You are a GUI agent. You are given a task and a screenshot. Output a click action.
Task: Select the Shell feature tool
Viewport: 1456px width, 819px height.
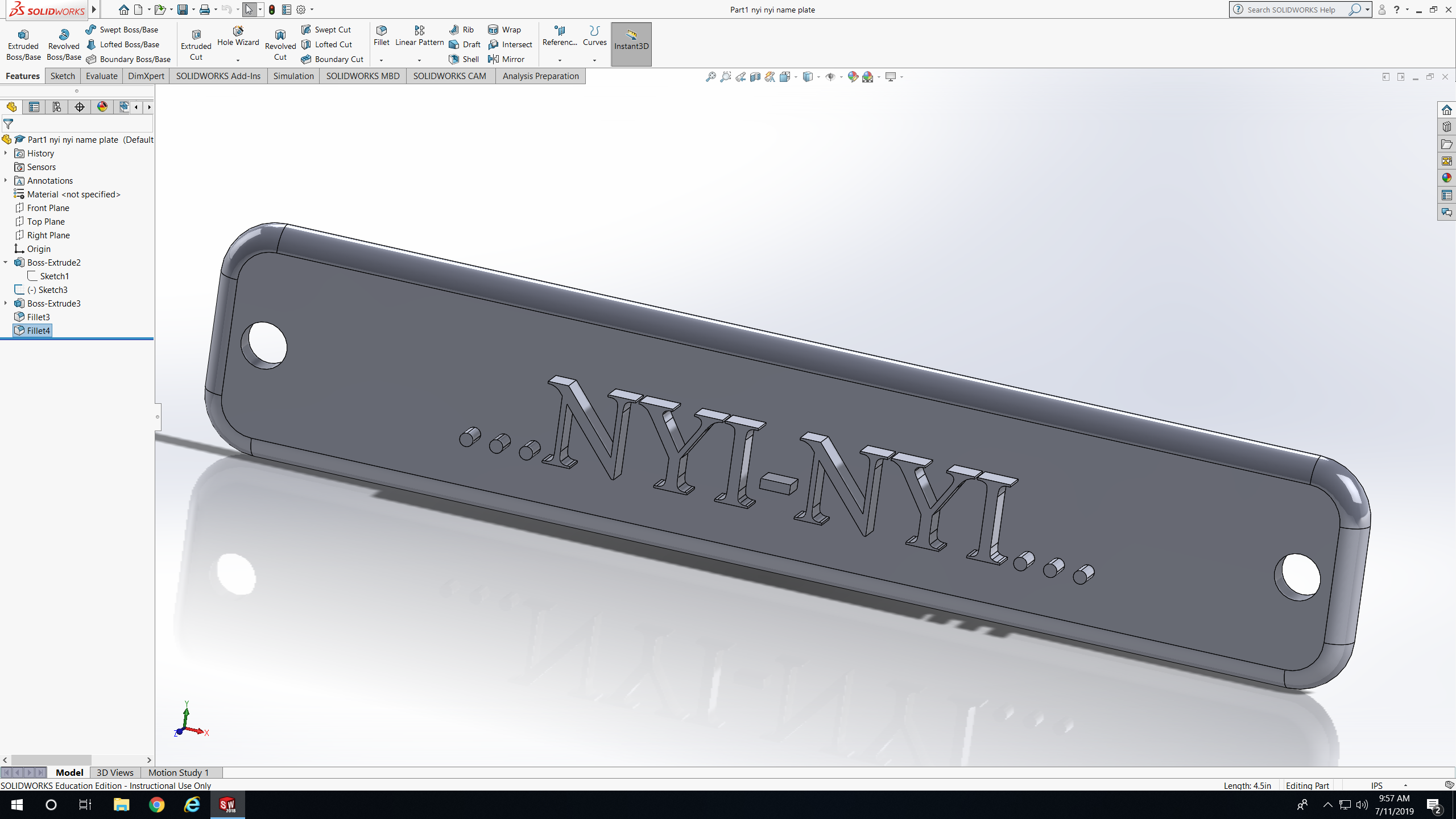(x=464, y=59)
